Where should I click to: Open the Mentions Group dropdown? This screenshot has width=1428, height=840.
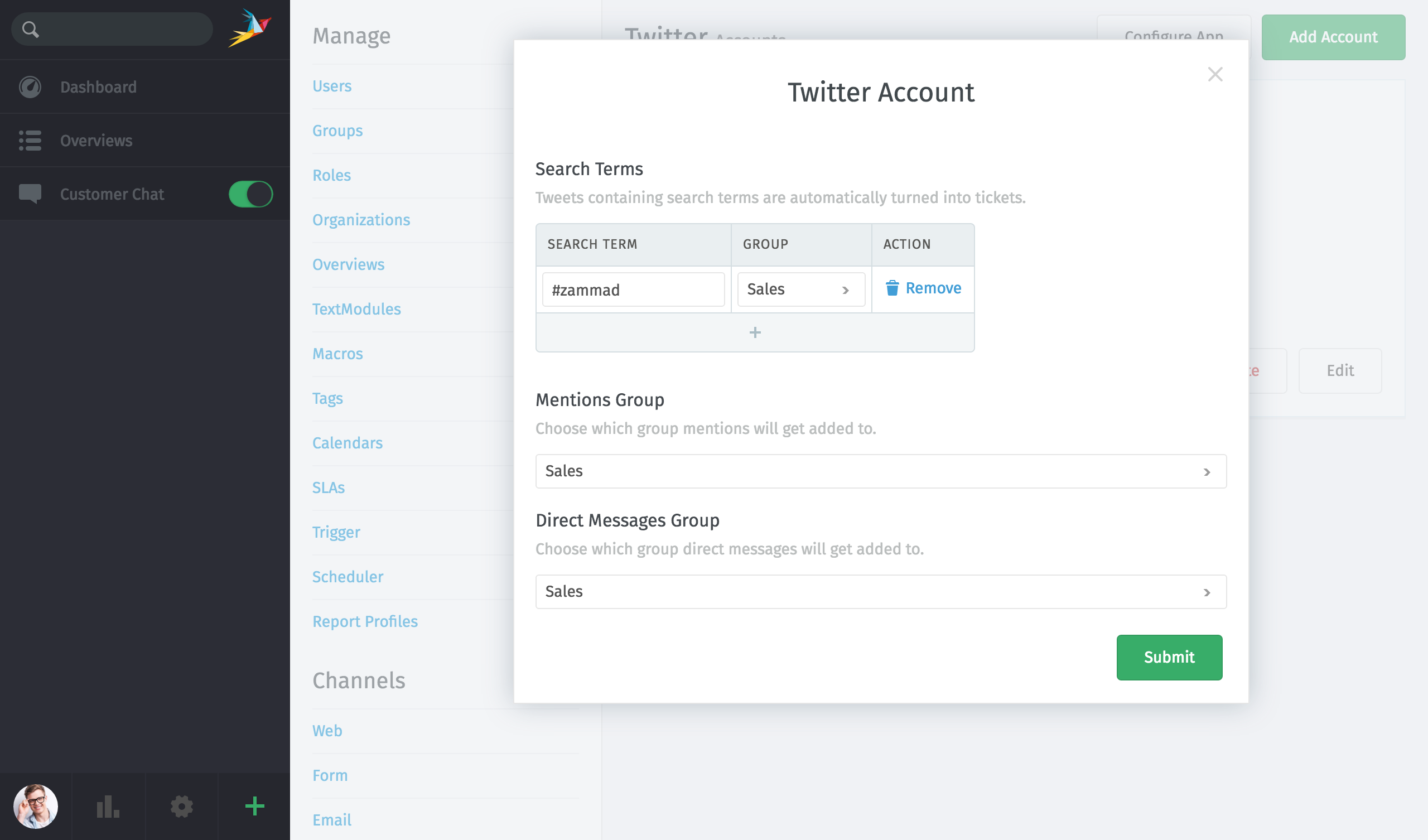[881, 471]
